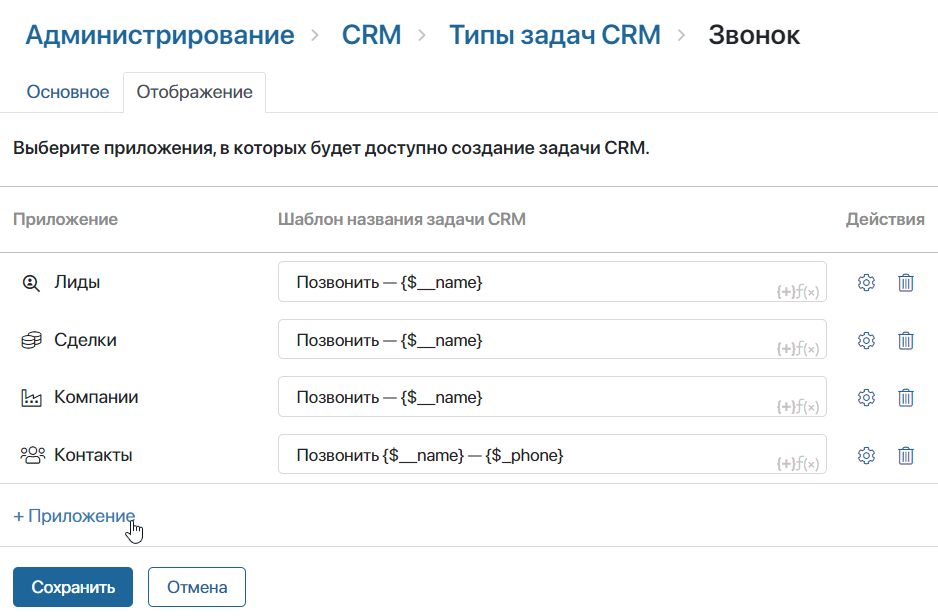
Task: Open settings gear for Компании row
Action: (x=866, y=398)
